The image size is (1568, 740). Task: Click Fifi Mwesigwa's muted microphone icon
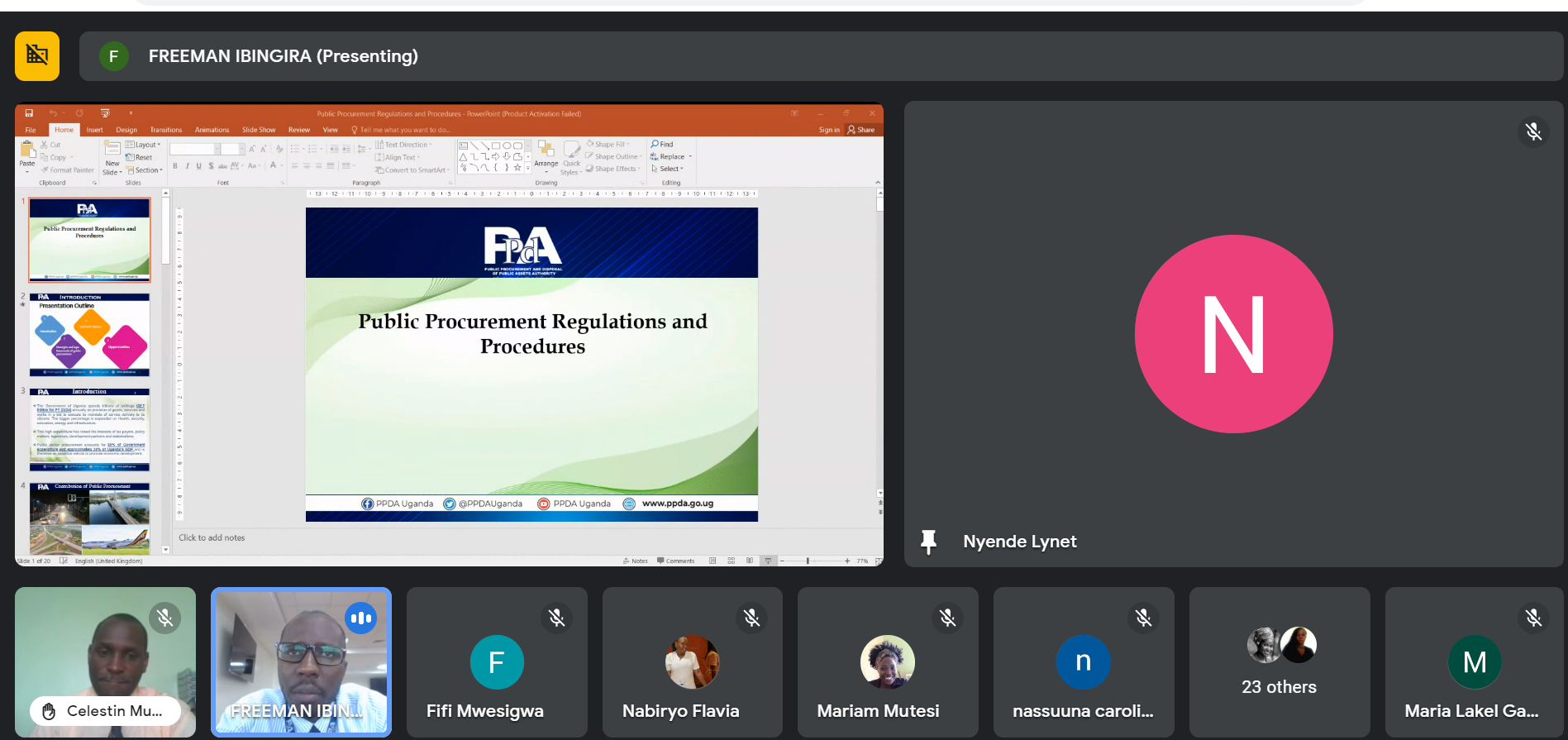[x=556, y=618]
